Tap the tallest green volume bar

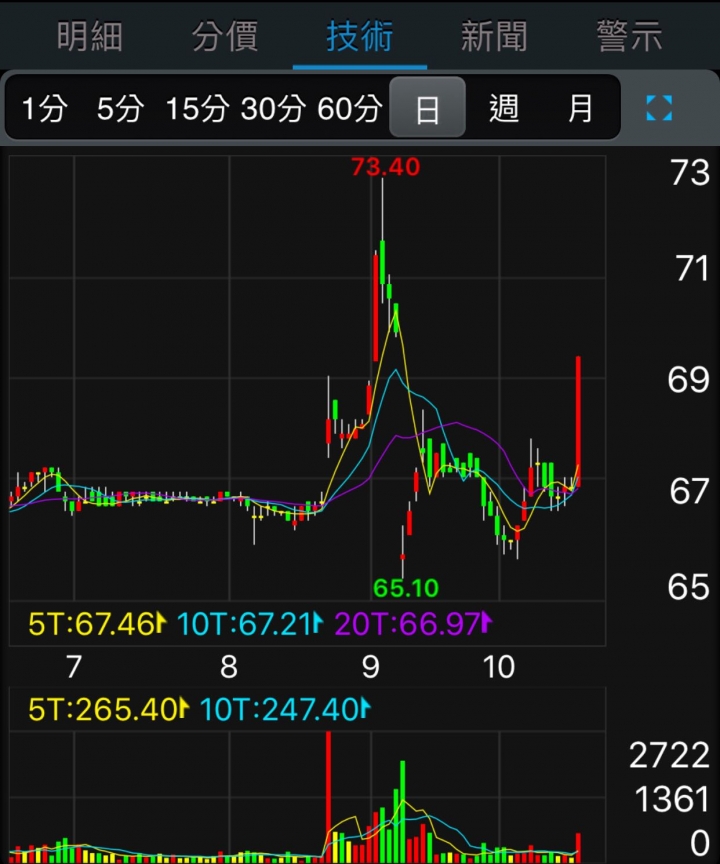coord(403,812)
